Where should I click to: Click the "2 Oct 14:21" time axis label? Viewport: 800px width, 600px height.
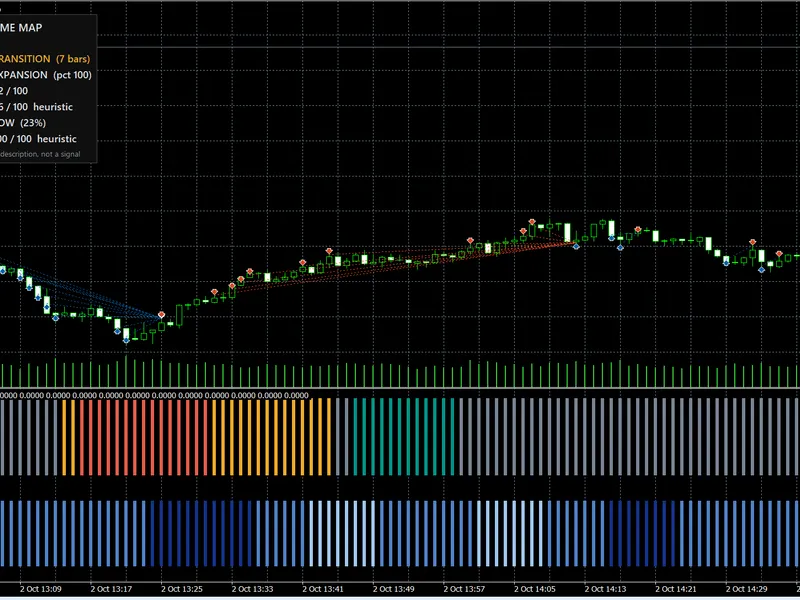click(676, 589)
